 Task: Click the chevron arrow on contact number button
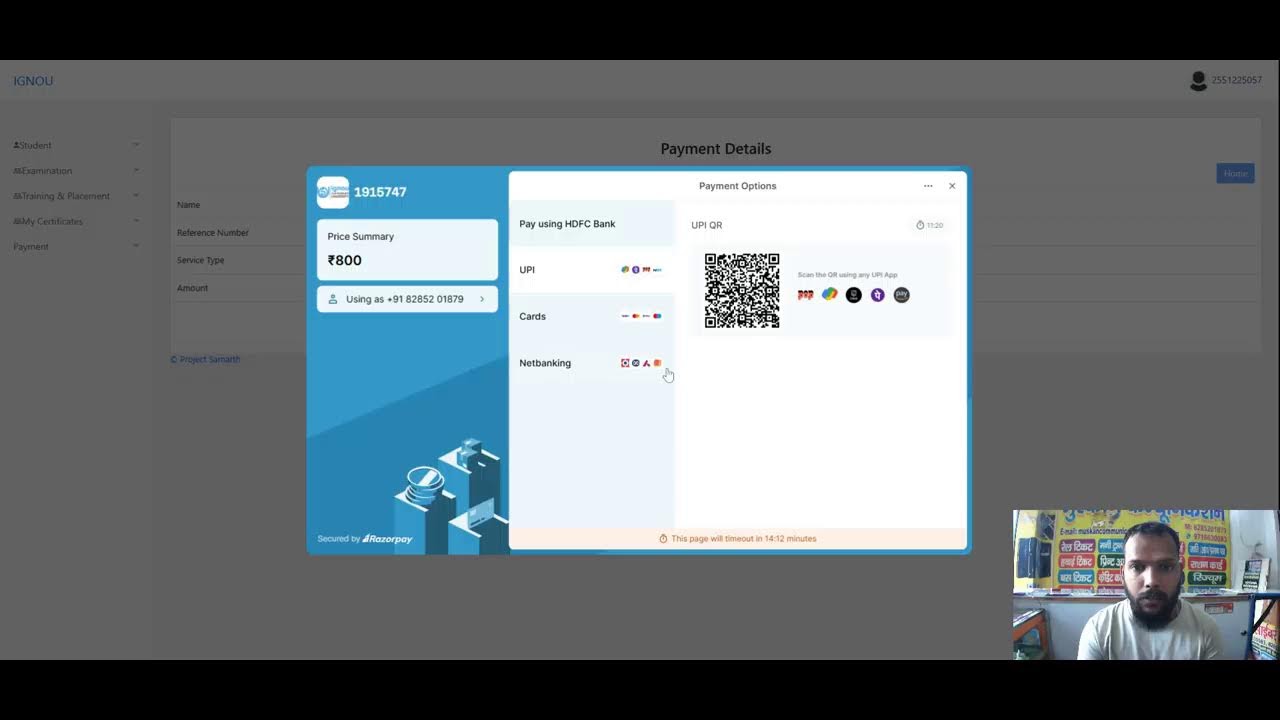click(x=482, y=299)
